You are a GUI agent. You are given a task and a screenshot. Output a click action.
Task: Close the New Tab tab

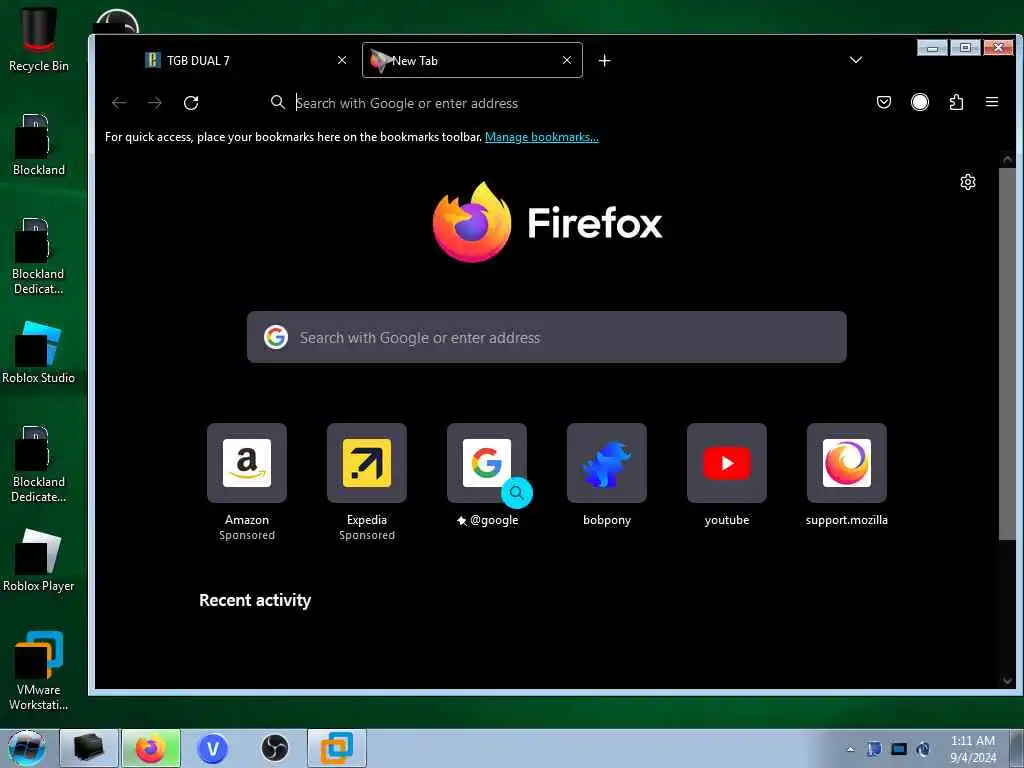(567, 60)
